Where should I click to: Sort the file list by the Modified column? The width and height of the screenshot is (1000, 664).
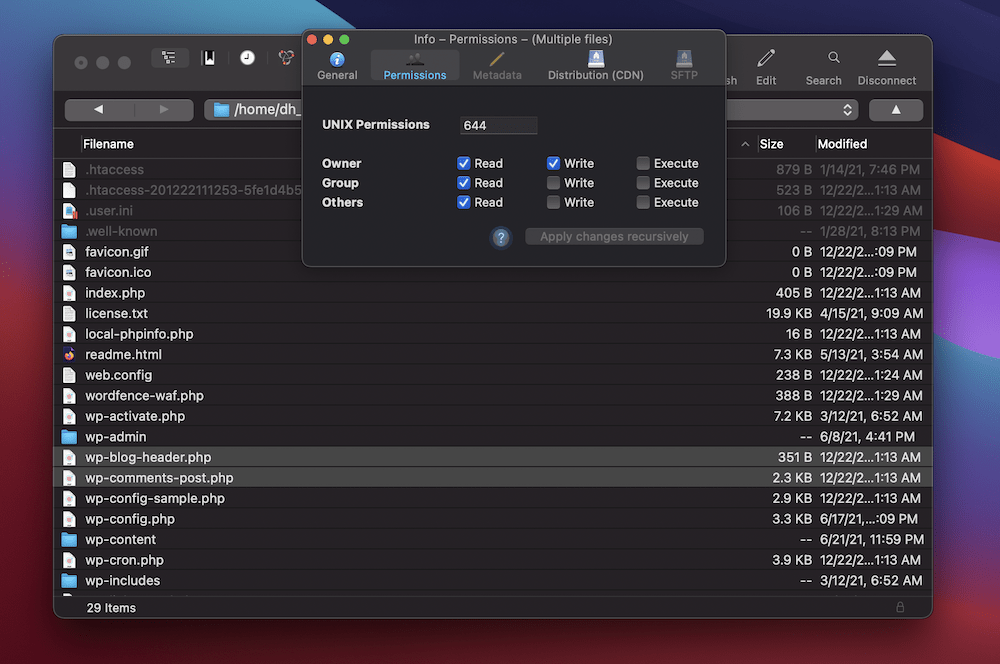coord(842,144)
